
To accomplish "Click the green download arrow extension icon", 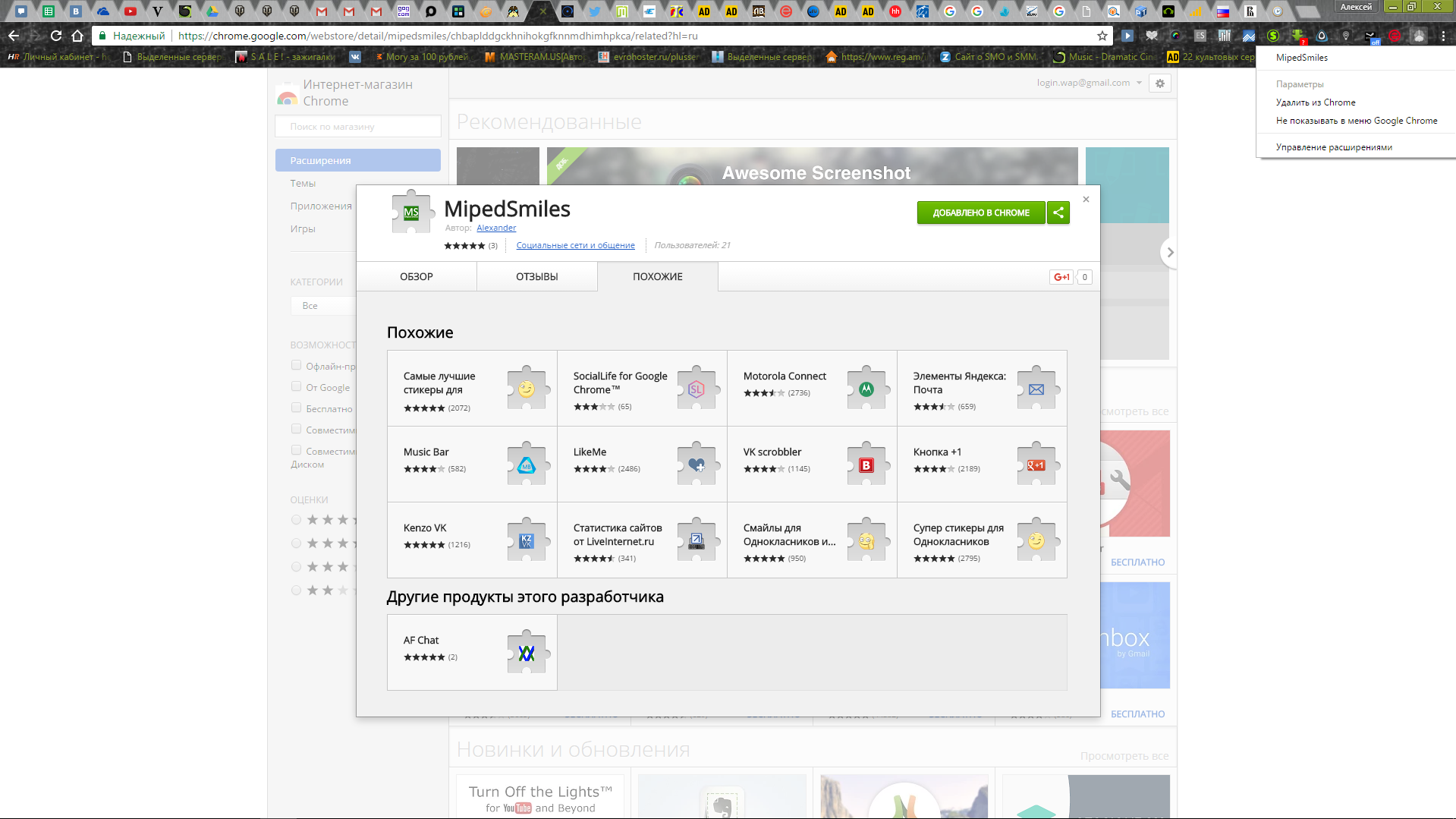I will click(x=1298, y=36).
